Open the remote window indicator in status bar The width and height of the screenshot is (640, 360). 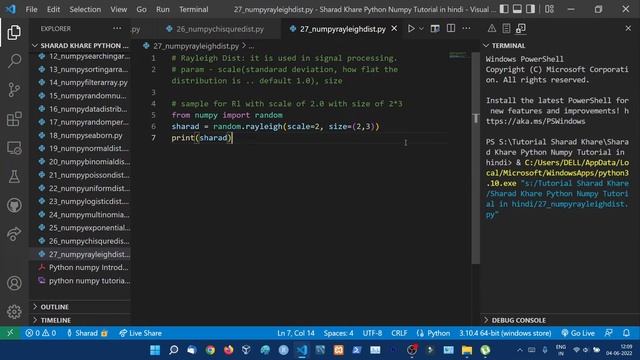coord(10,333)
